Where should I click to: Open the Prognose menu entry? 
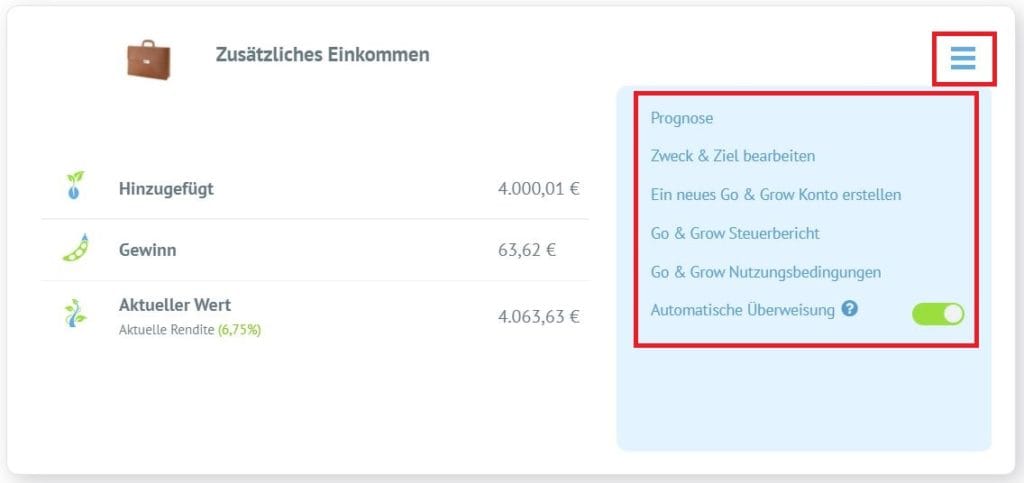point(682,118)
